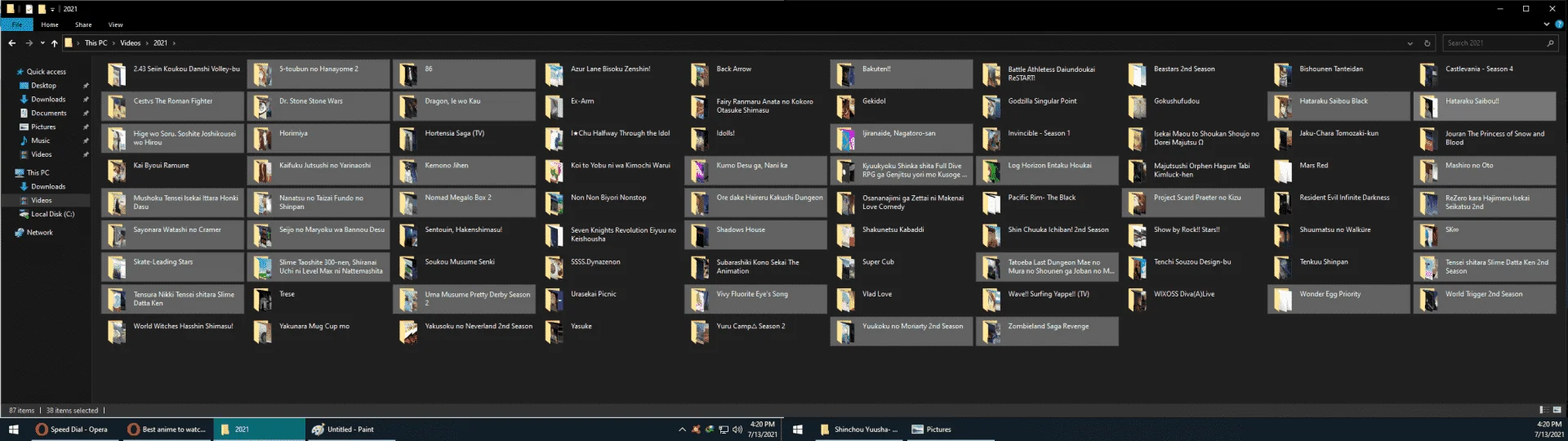Open the View ribbon tab
The image size is (1568, 441).
(116, 24)
